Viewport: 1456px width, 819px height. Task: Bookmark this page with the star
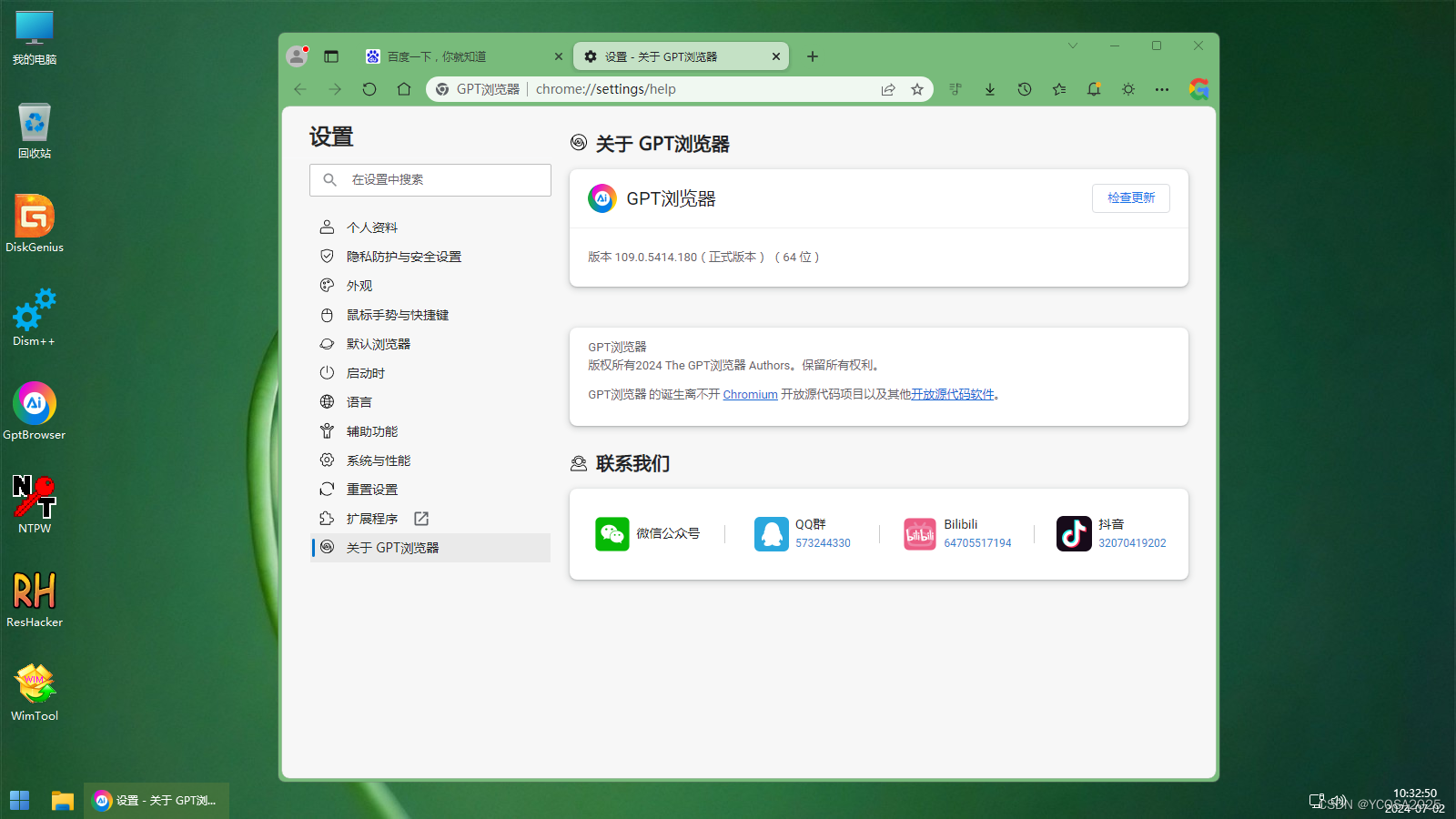pyautogui.click(x=917, y=89)
